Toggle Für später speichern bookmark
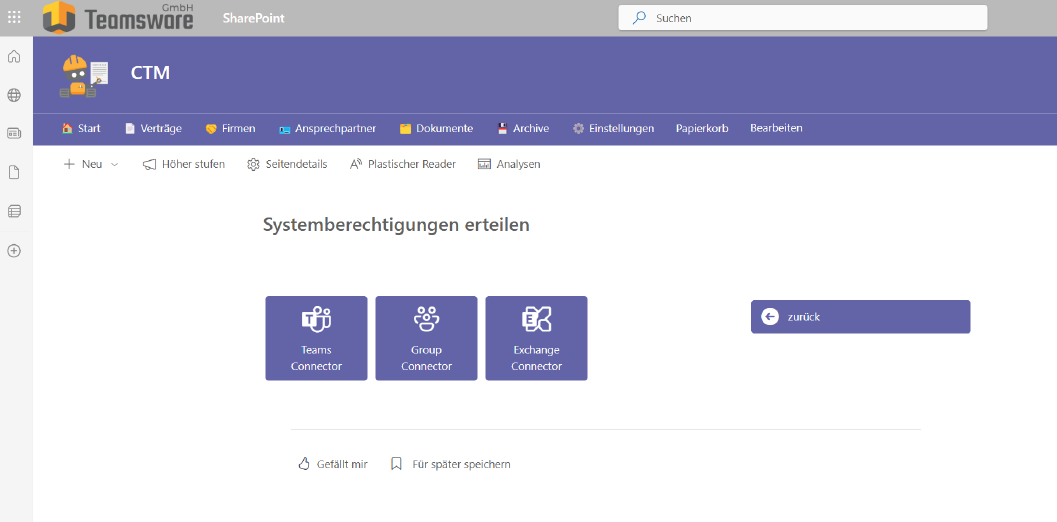This screenshot has width=1057, height=522. pyautogui.click(x=451, y=464)
